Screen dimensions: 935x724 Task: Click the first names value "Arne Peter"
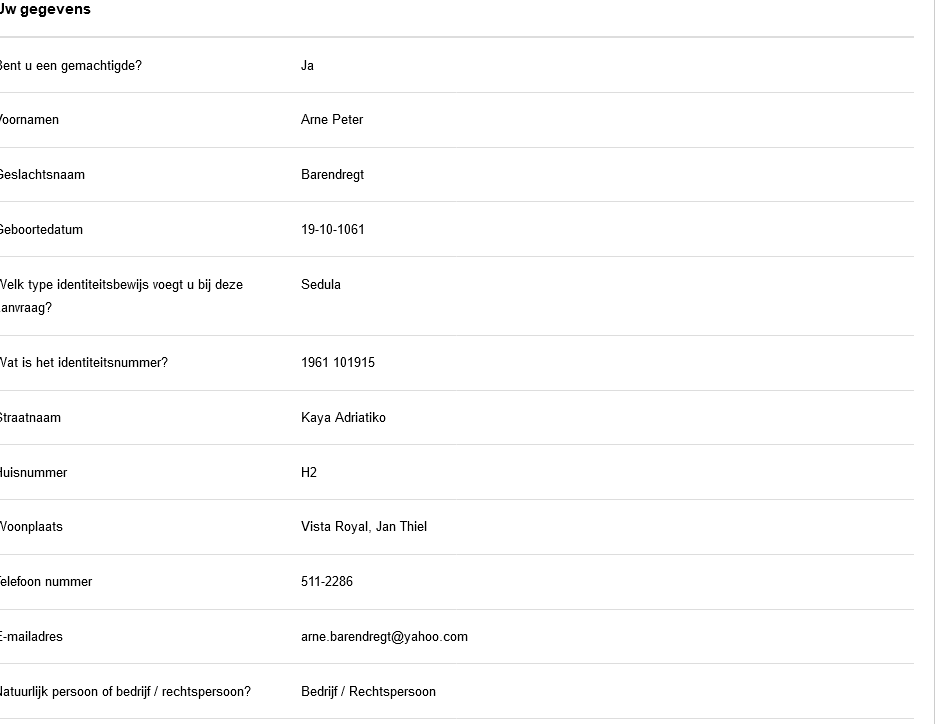coord(332,120)
